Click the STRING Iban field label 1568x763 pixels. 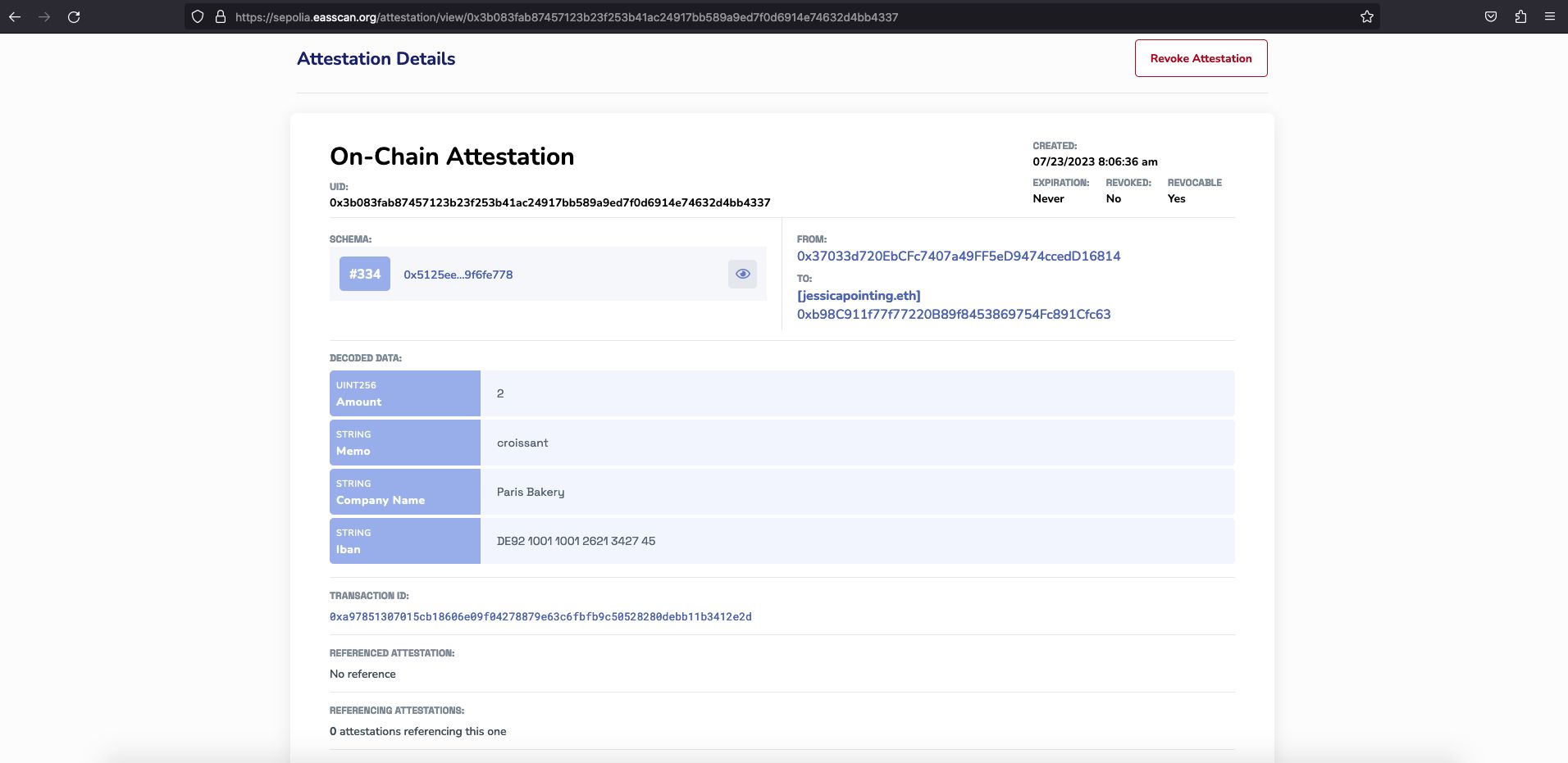405,541
